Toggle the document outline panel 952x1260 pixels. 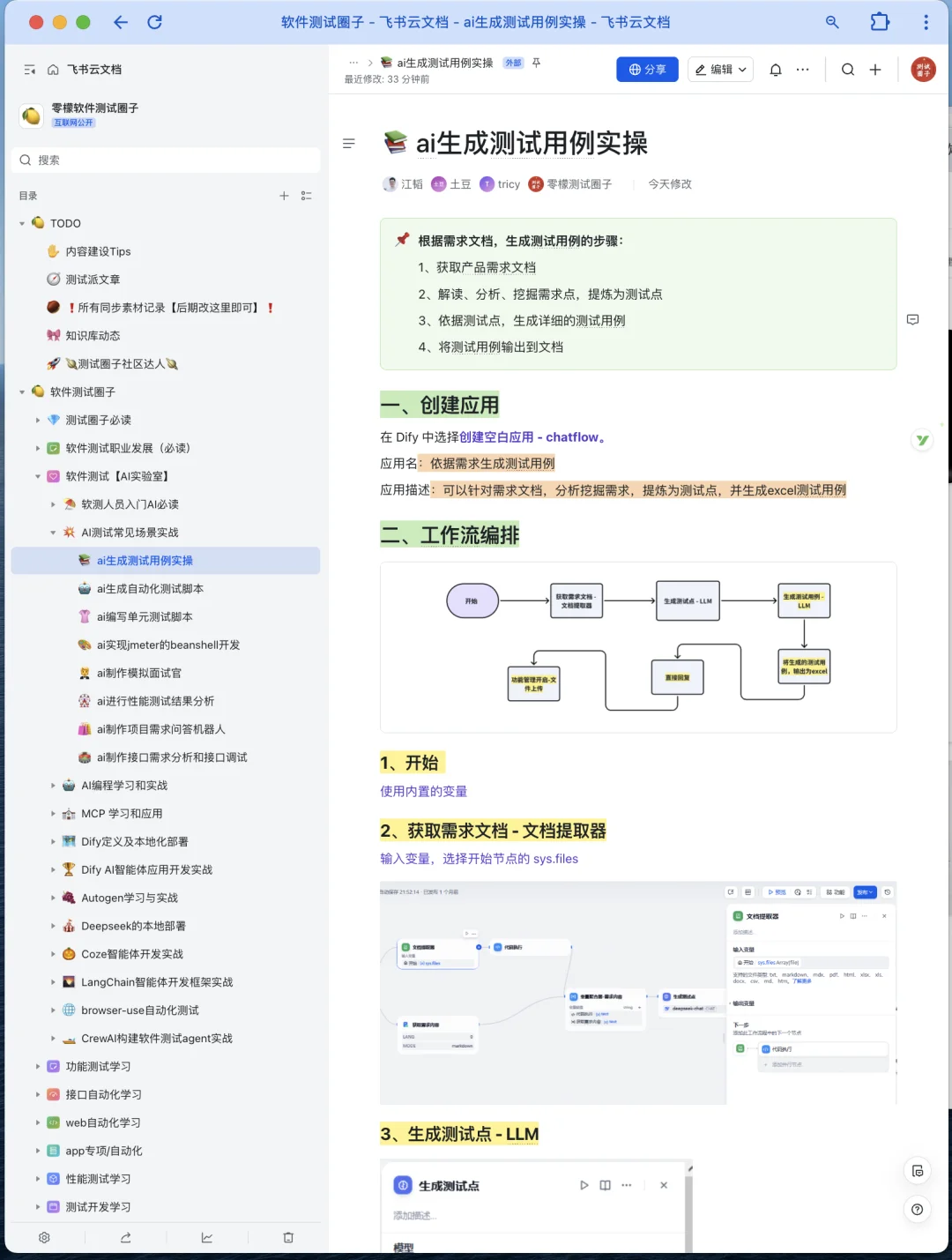tap(349, 143)
